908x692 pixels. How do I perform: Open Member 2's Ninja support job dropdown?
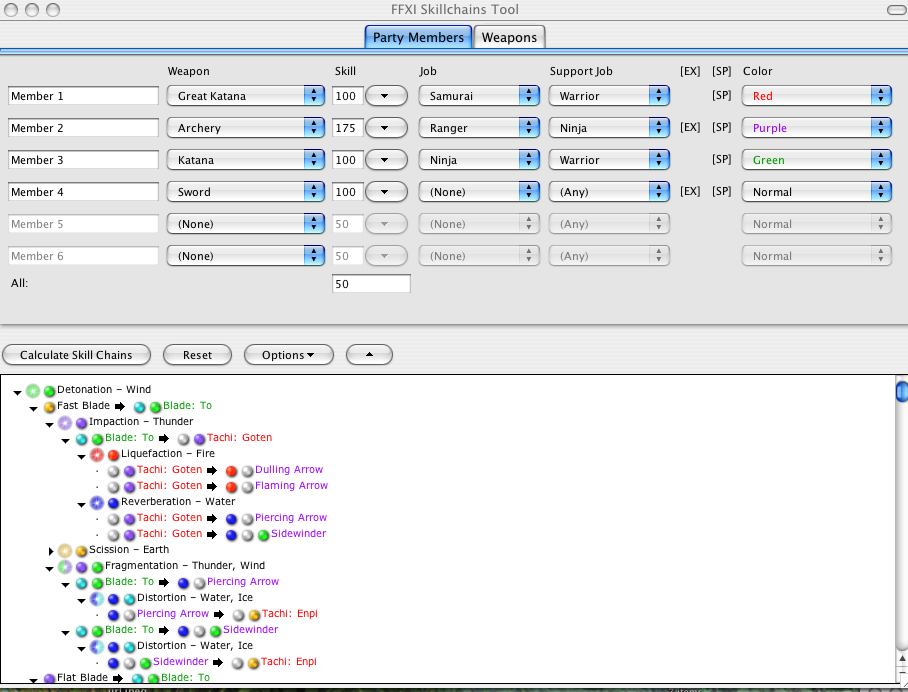pyautogui.click(x=609, y=128)
